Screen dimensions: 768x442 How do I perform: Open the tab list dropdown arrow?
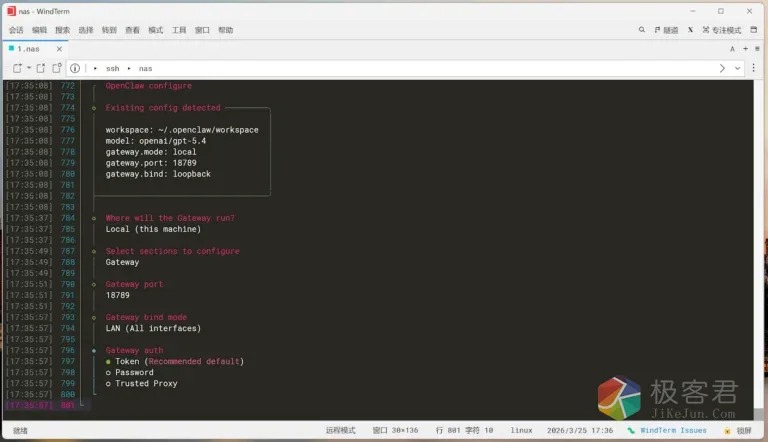tap(759, 48)
